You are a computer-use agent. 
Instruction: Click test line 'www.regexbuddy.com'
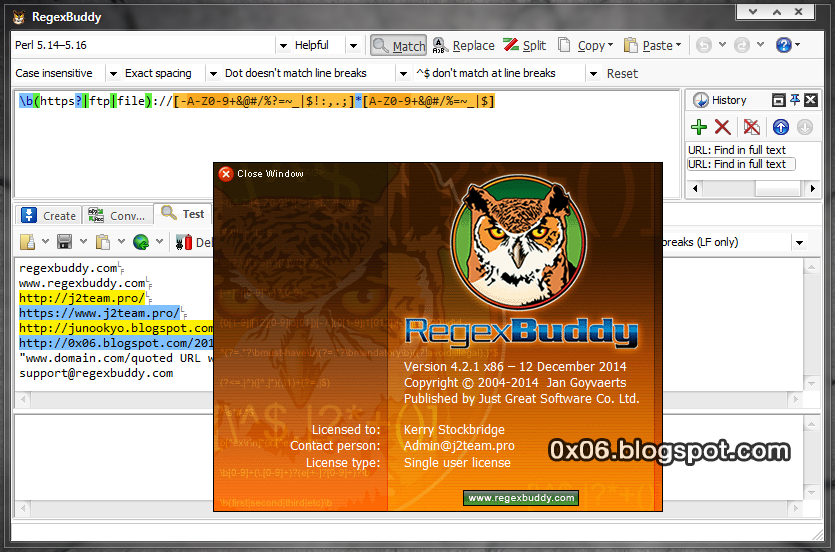82,283
